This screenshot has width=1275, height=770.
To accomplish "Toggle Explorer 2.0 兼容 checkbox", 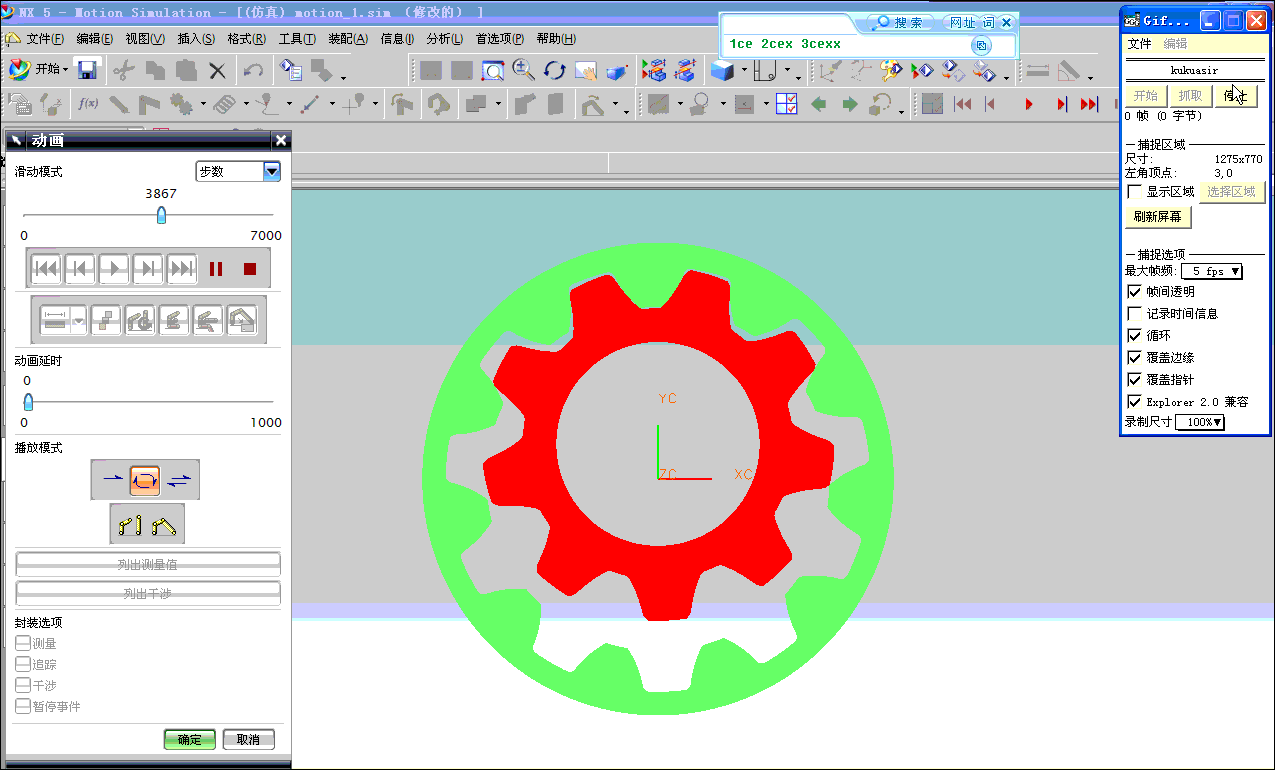I will coord(1134,402).
